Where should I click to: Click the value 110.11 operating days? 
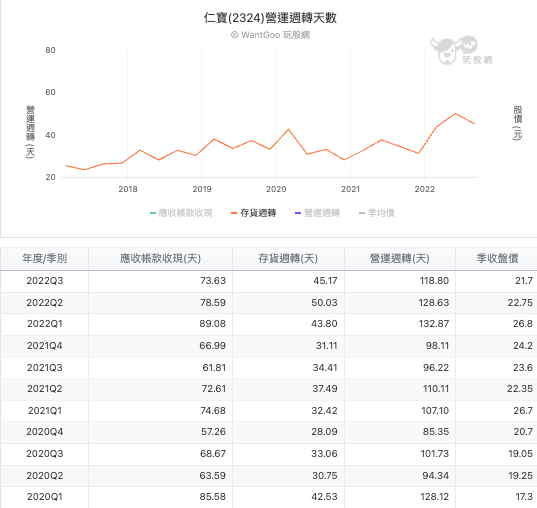click(x=436, y=389)
